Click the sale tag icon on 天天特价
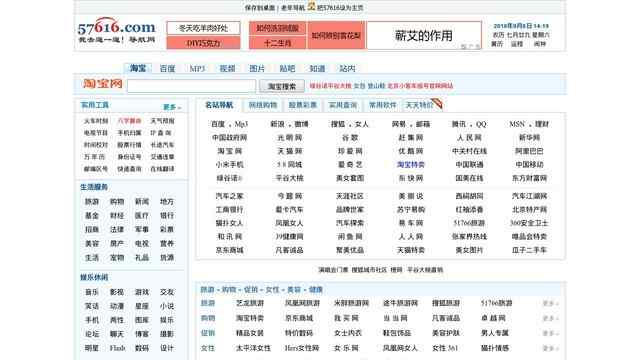The height and width of the screenshot is (360, 640). [x=437, y=104]
